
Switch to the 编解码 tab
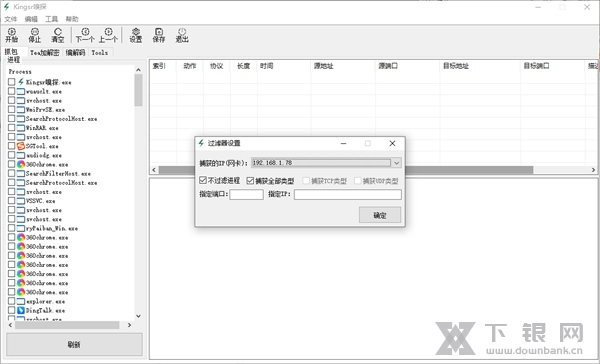click(75, 52)
